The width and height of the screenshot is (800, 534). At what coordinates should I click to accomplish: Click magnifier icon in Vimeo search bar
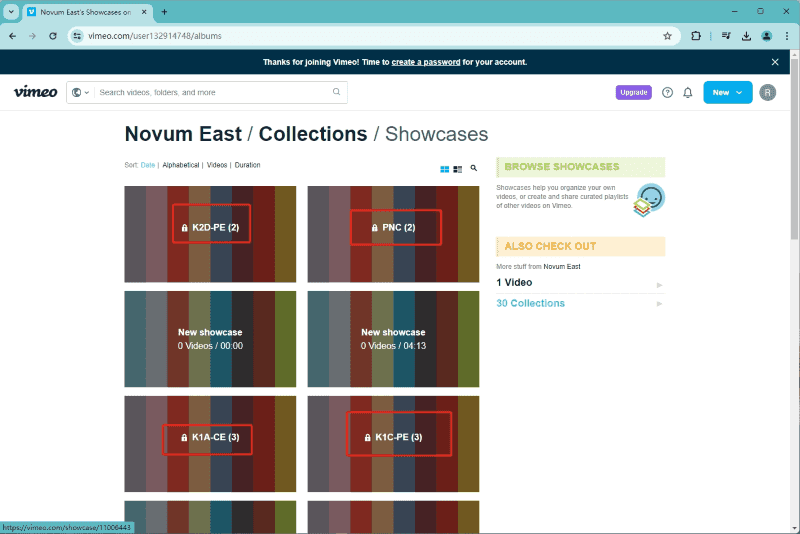pyautogui.click(x=337, y=92)
